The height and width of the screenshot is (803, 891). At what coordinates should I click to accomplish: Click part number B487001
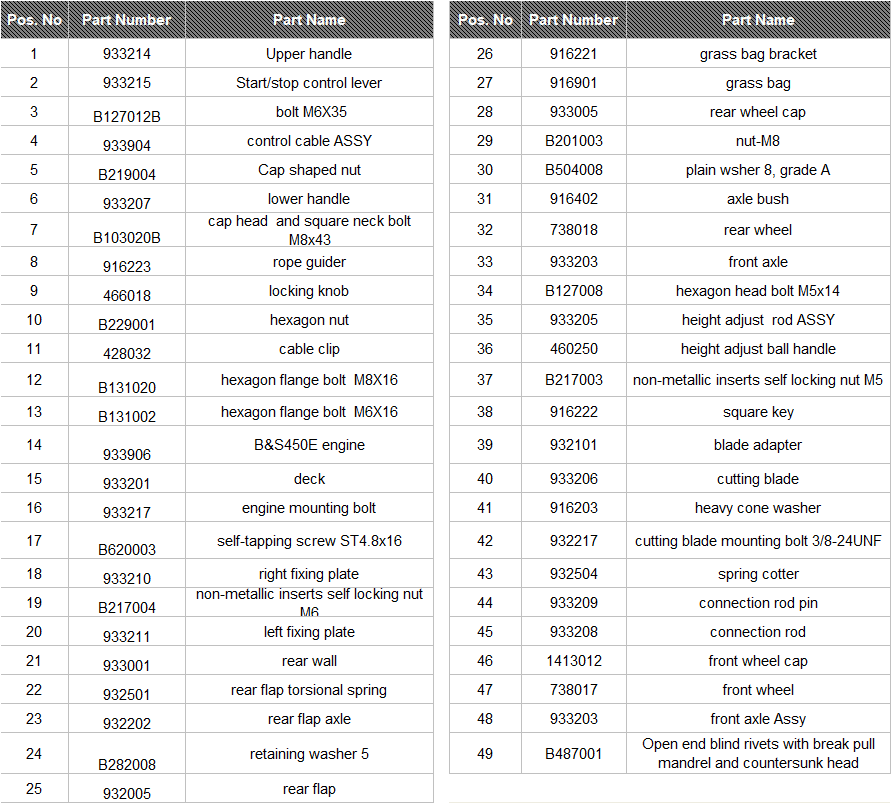point(573,754)
